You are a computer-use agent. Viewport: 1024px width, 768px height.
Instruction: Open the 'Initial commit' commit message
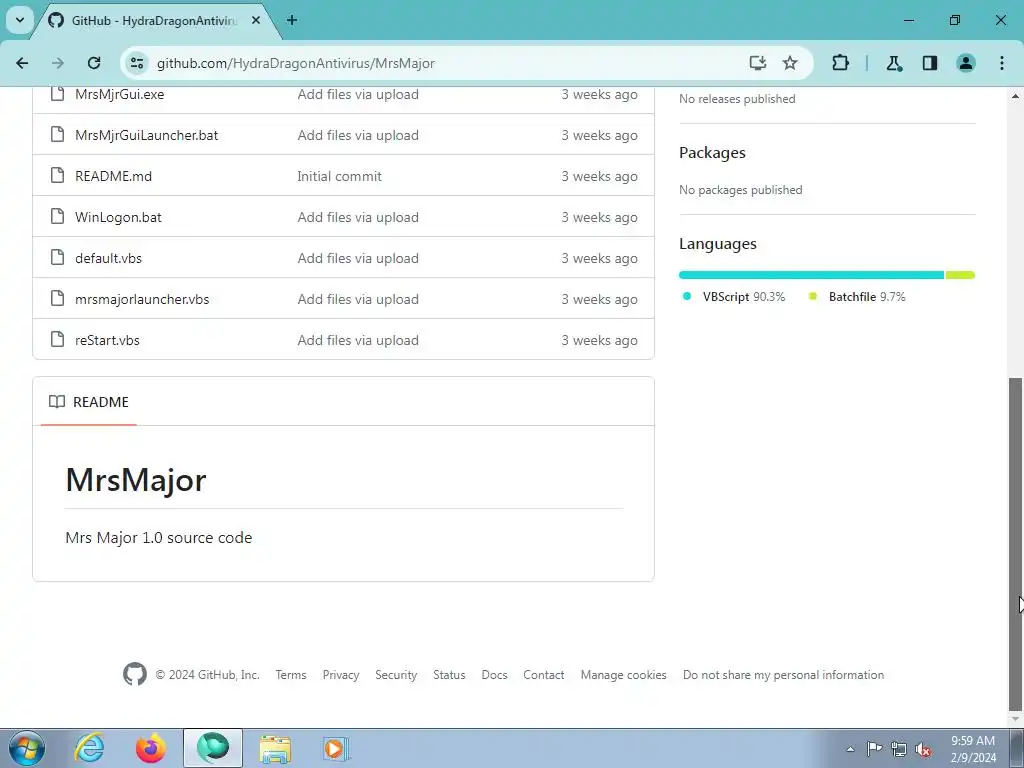(x=339, y=176)
